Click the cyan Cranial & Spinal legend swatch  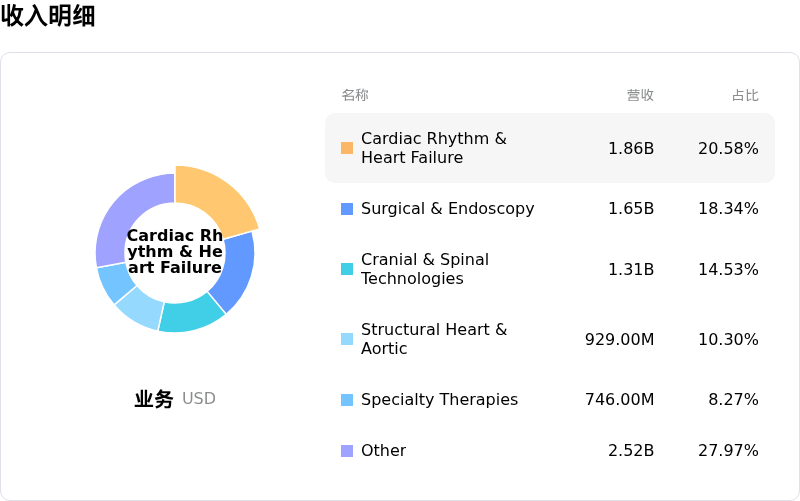pos(347,269)
